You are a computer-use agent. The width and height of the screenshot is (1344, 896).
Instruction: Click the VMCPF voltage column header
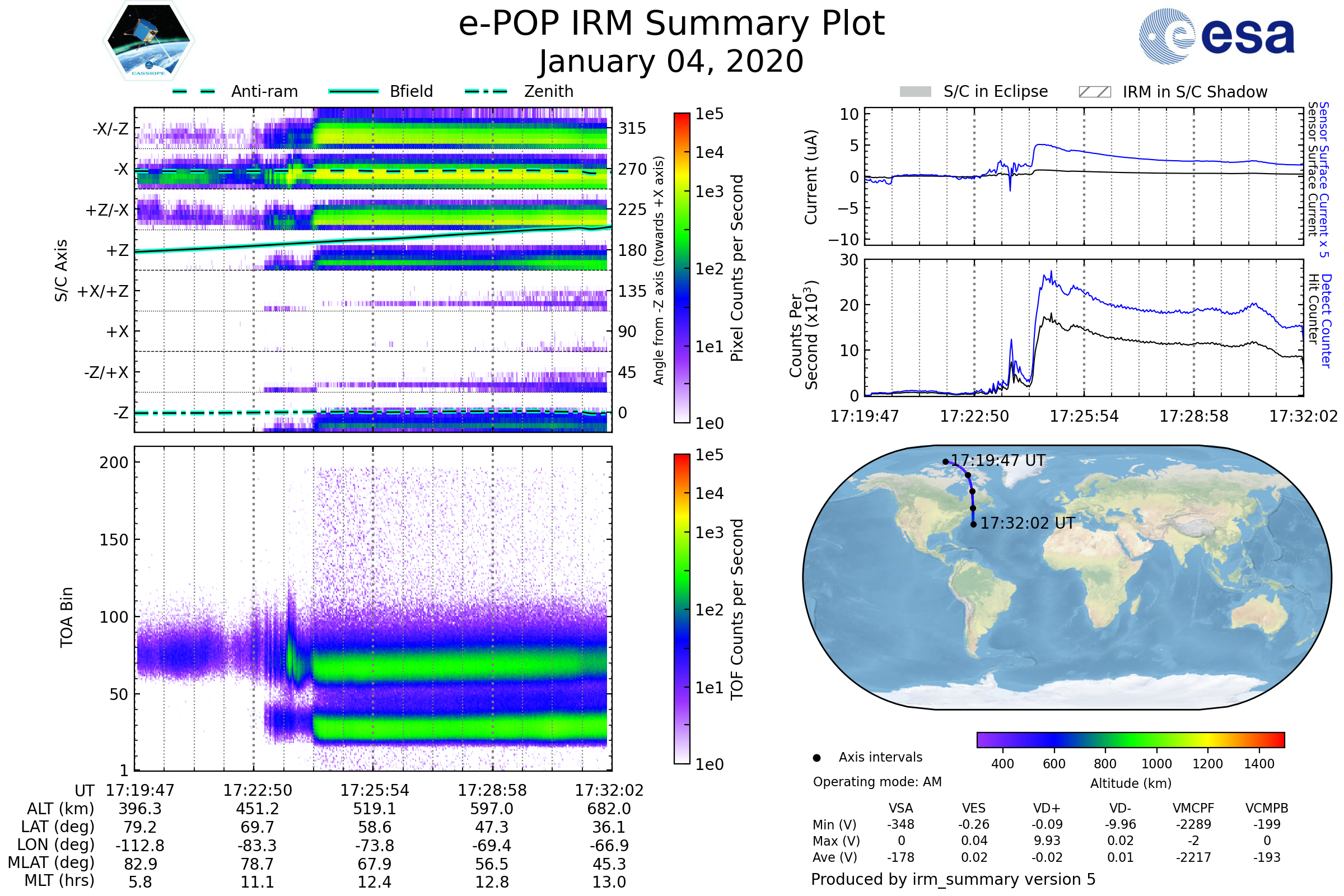1193,808
